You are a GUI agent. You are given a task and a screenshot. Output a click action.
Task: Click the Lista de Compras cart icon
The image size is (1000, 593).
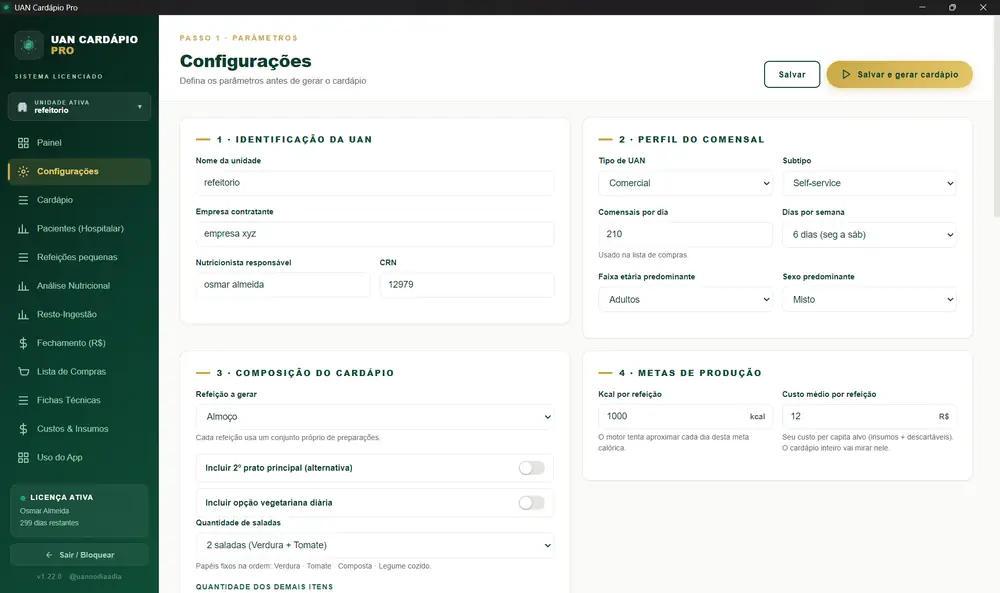(24, 372)
